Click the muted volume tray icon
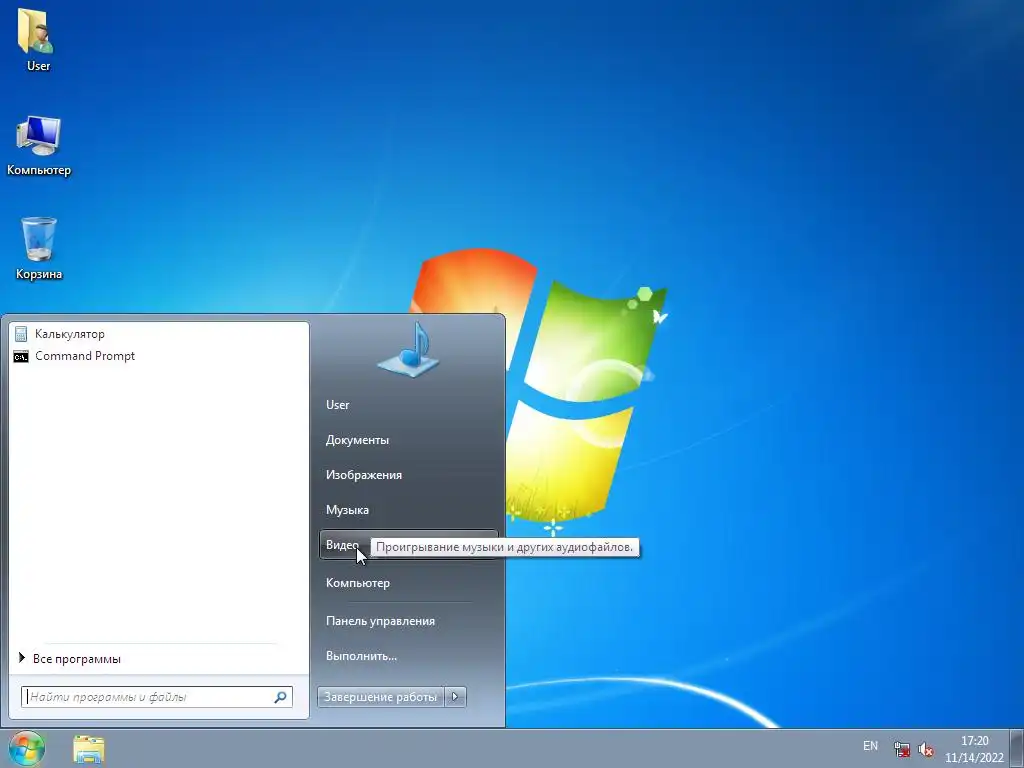The width and height of the screenshot is (1024, 768). pyautogui.click(x=926, y=749)
